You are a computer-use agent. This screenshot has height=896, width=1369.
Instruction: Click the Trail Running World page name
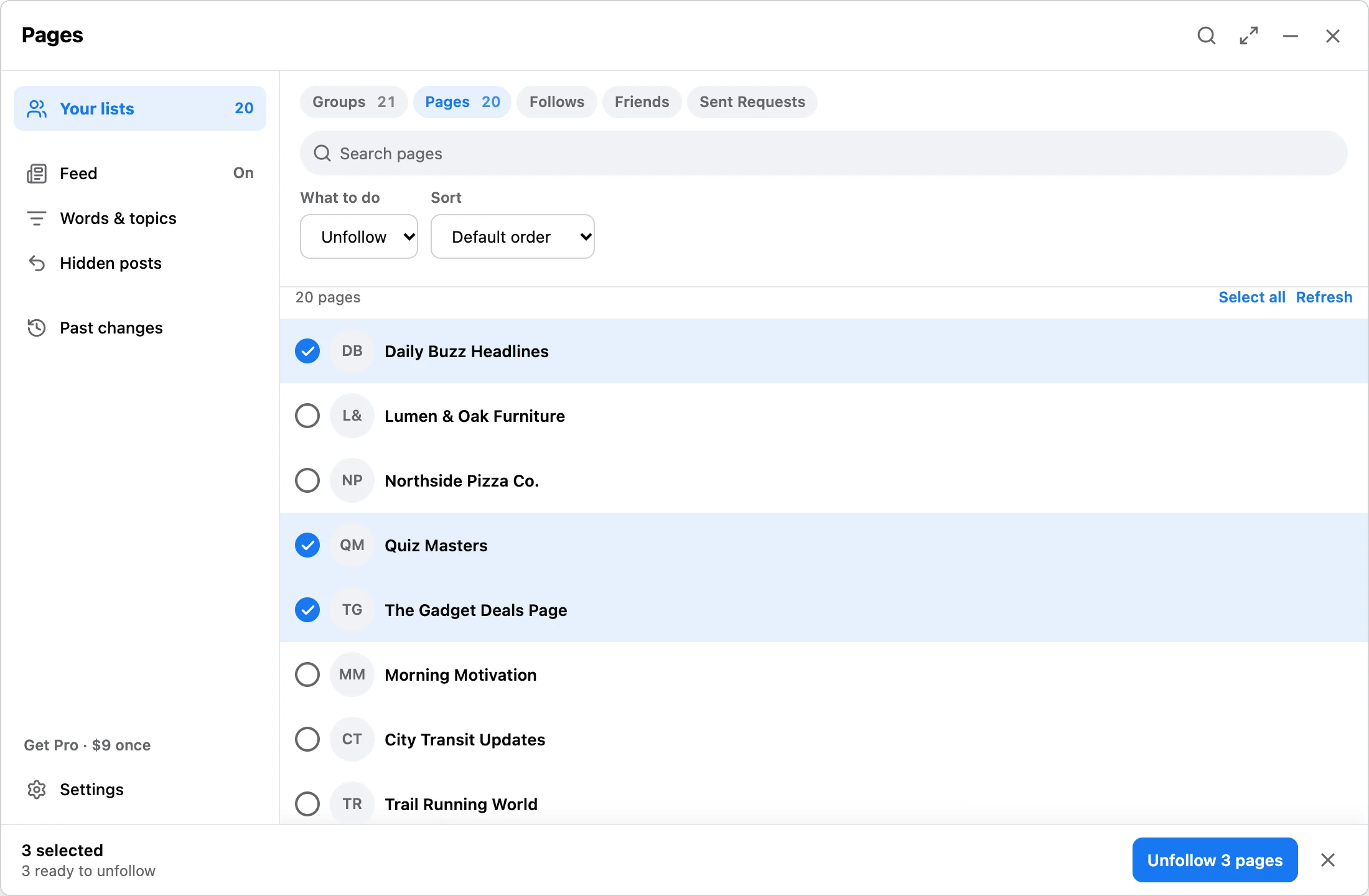coord(461,804)
